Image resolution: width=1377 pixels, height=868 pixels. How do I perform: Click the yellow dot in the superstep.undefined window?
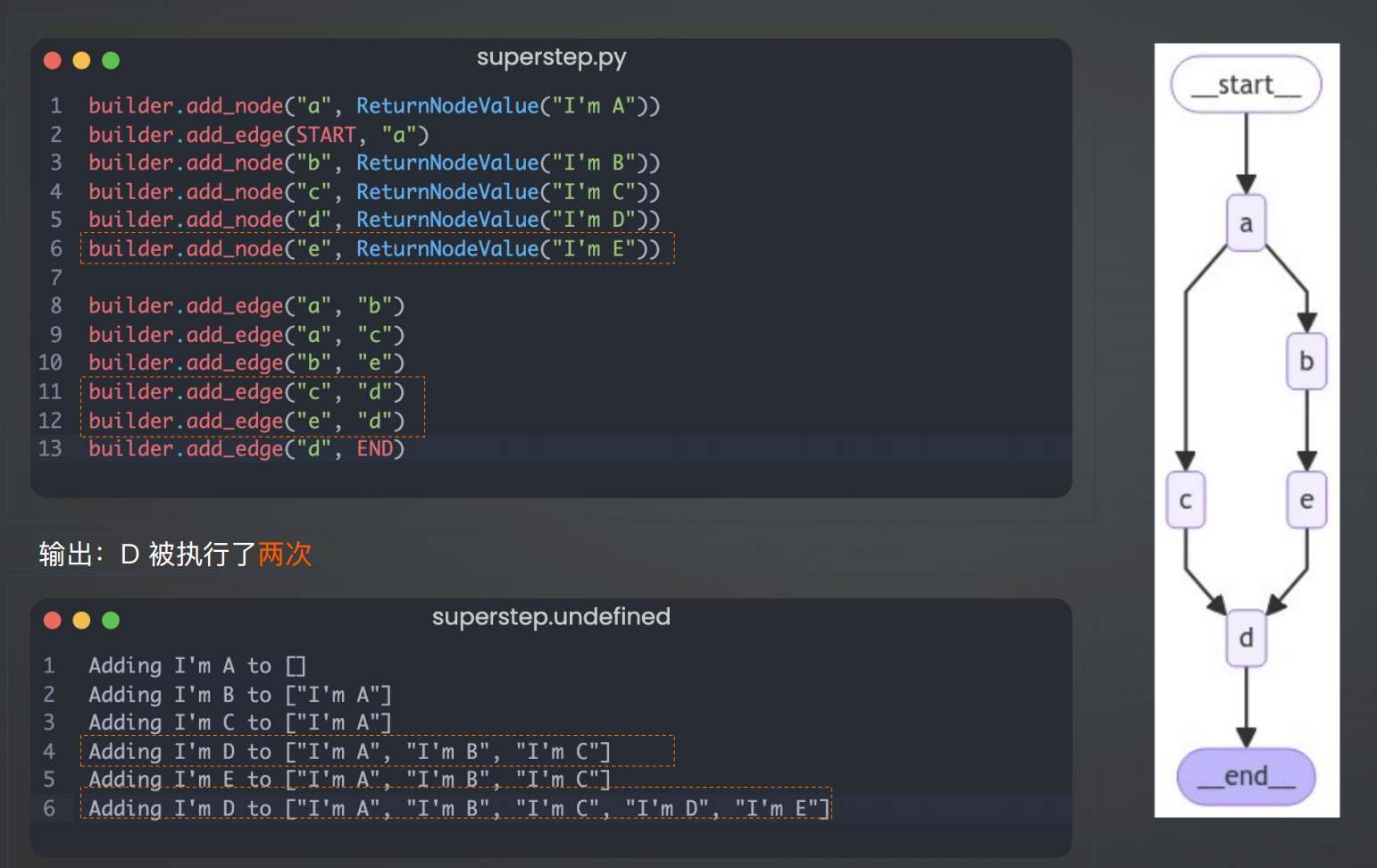[x=81, y=620]
